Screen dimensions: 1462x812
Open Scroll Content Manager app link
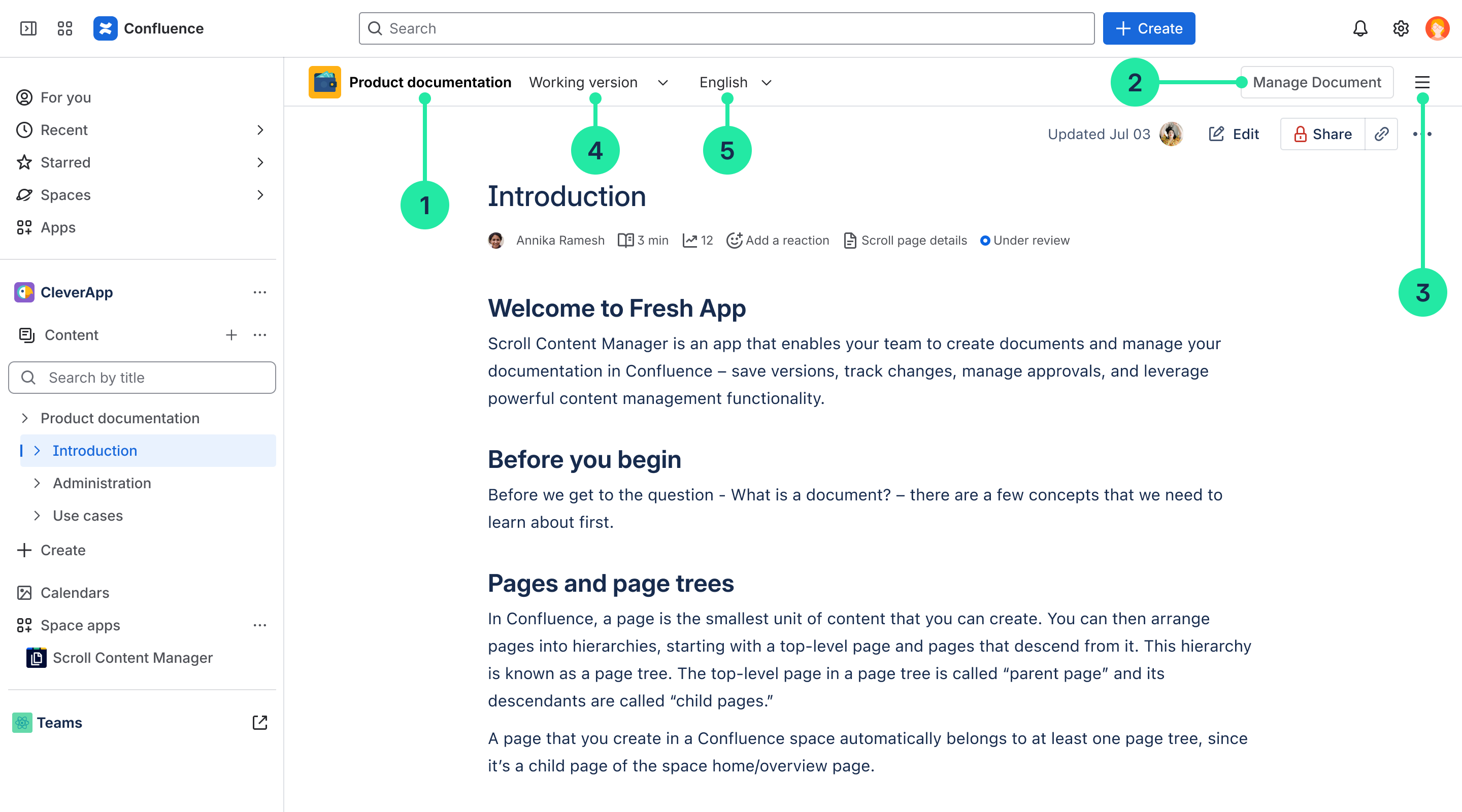point(133,658)
